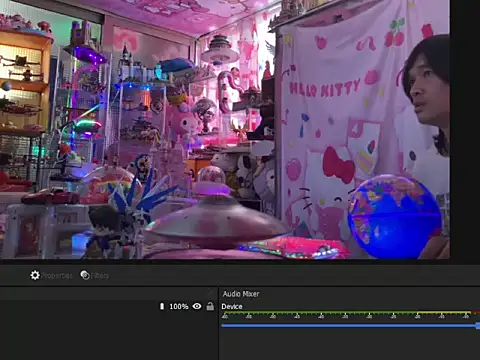Click the blue Device volume slider track
Screen dimensions: 480x360
(349, 326)
